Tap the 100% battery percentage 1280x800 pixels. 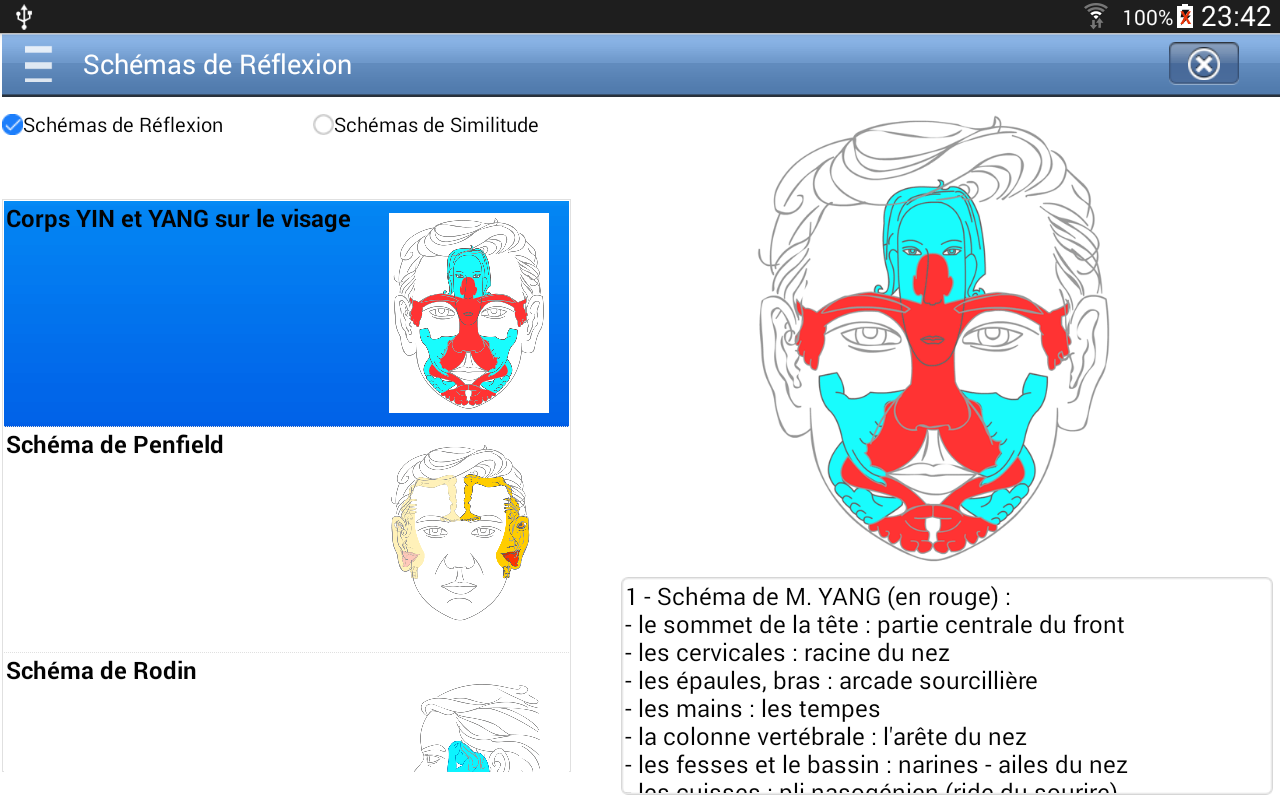point(1146,17)
